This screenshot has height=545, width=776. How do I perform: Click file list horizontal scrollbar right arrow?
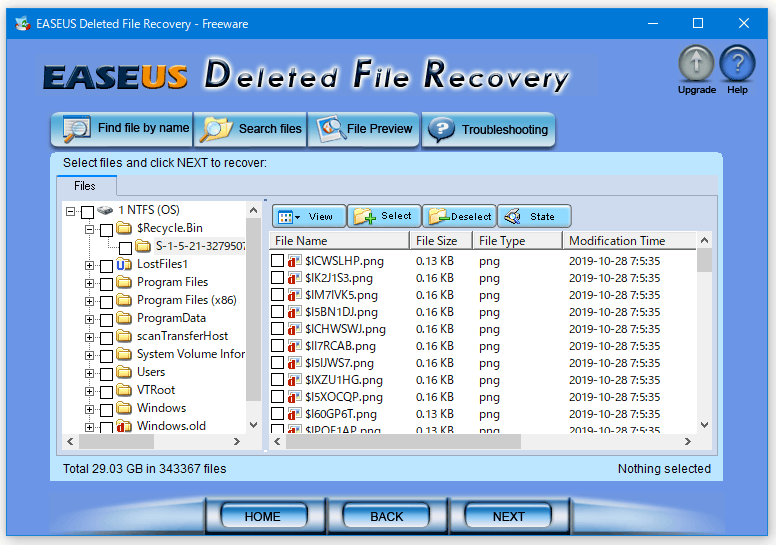tap(688, 442)
